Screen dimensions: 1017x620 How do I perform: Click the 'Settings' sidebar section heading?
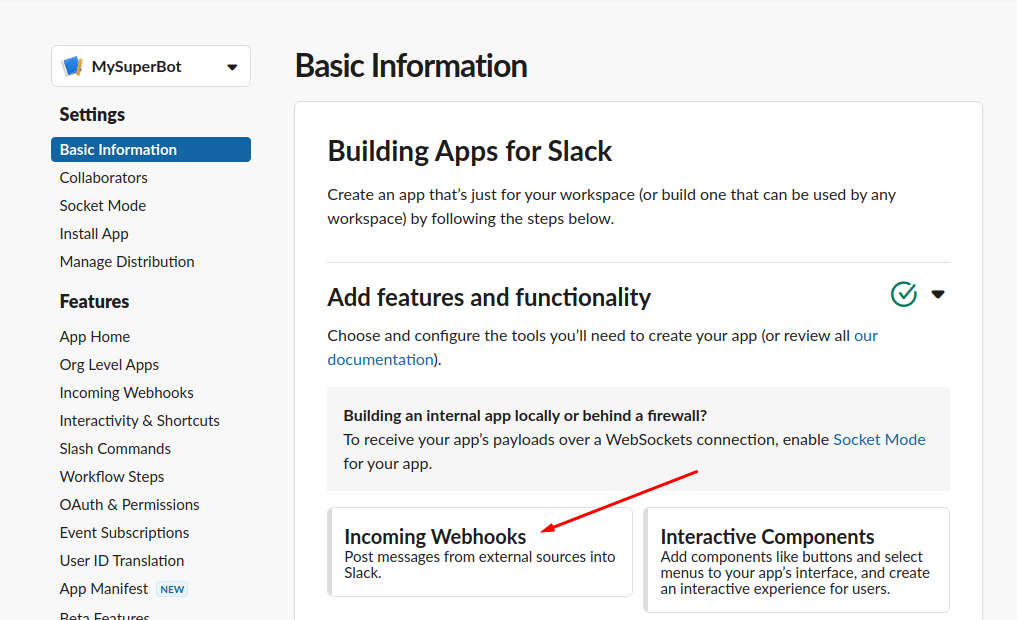click(x=92, y=115)
